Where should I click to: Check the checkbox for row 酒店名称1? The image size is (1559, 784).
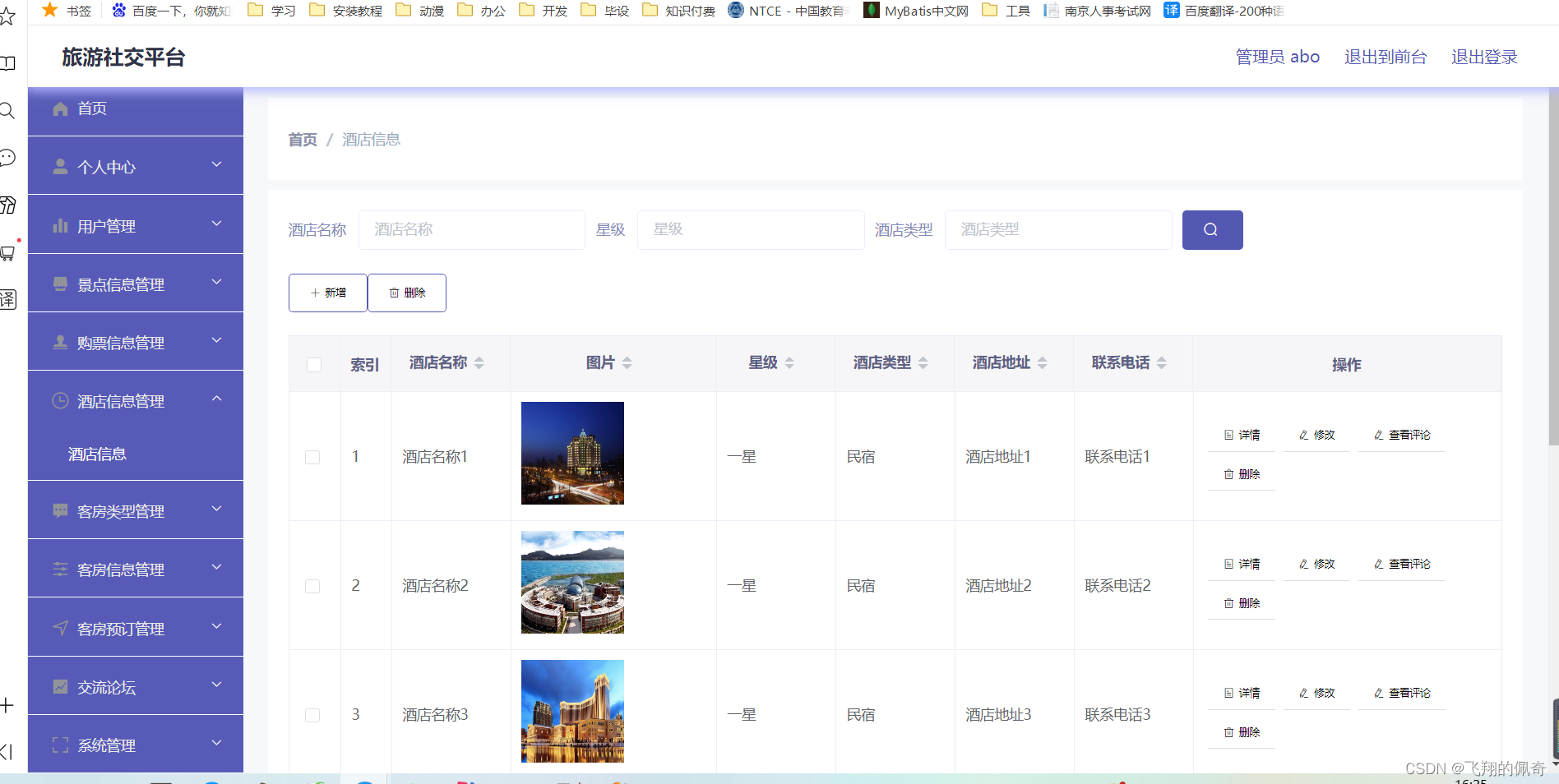312,457
